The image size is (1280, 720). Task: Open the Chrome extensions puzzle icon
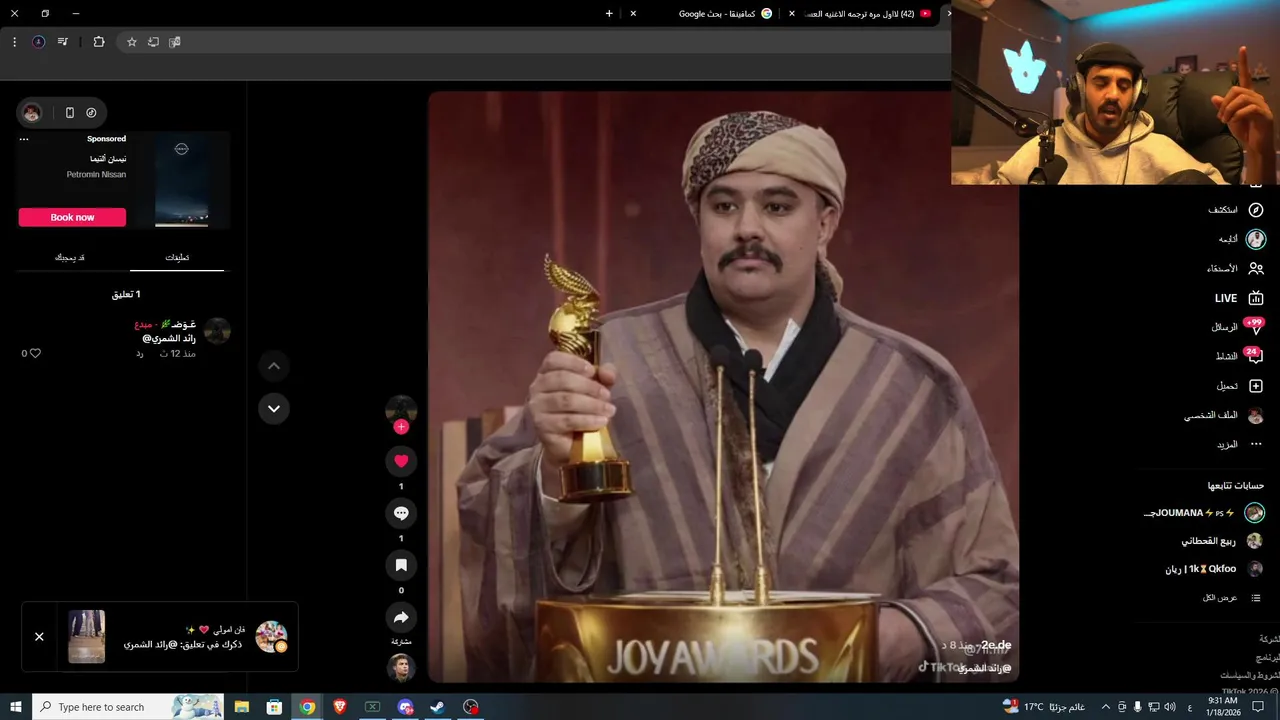[x=98, y=42]
